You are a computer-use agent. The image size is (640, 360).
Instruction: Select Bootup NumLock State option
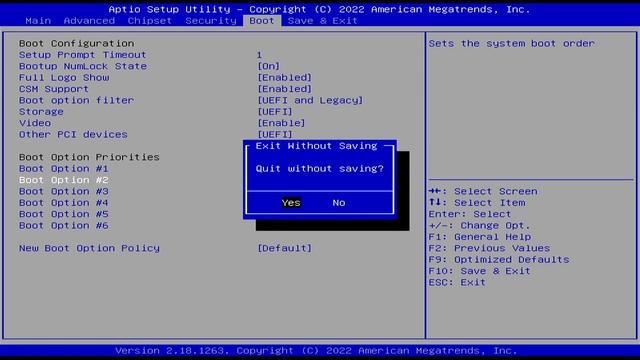(82, 66)
